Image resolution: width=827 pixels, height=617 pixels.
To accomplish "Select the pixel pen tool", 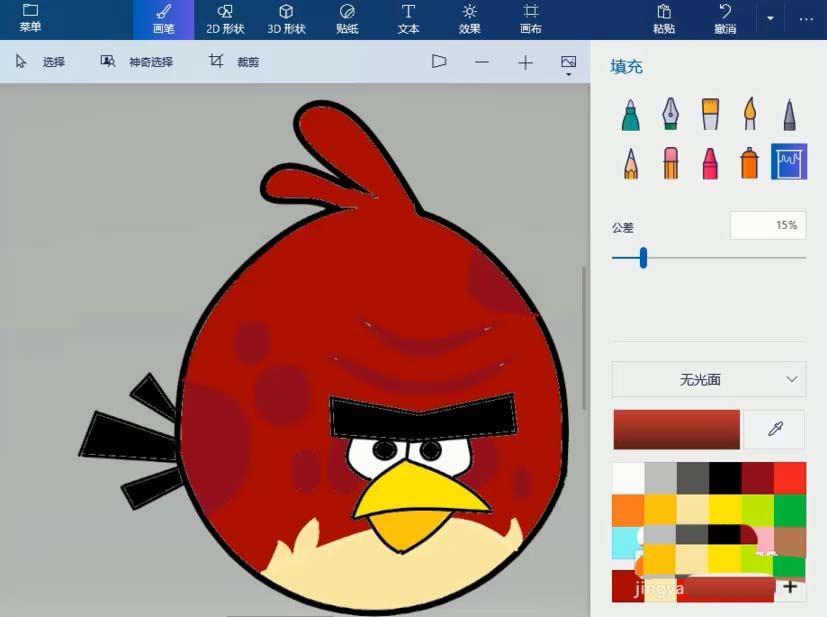I will coord(789,114).
